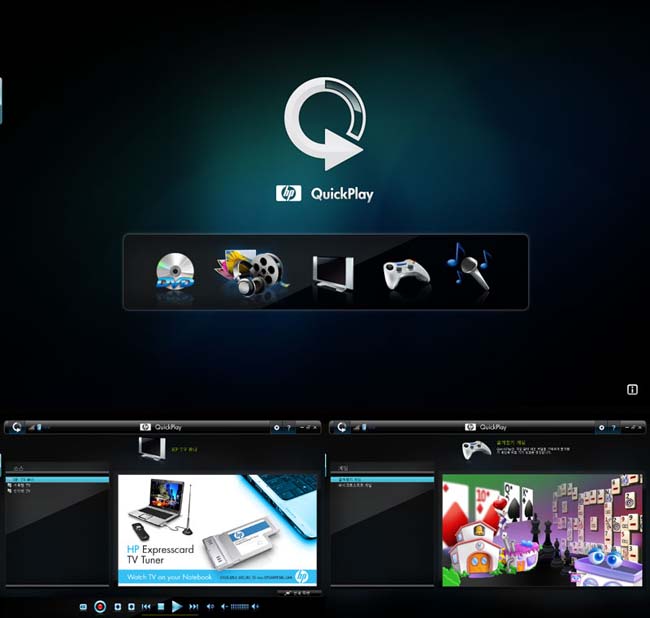
Task: Click the HP Expresscard TV Tuner banner
Action: [x=217, y=530]
